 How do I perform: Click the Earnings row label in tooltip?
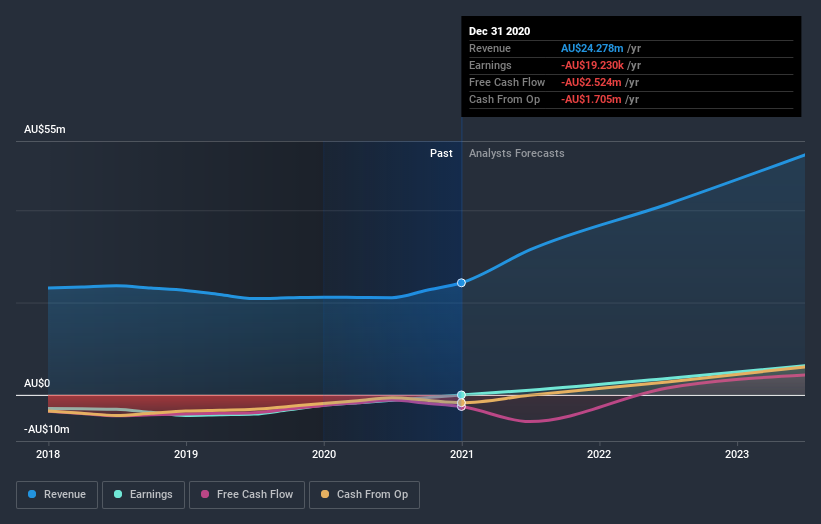click(490, 65)
